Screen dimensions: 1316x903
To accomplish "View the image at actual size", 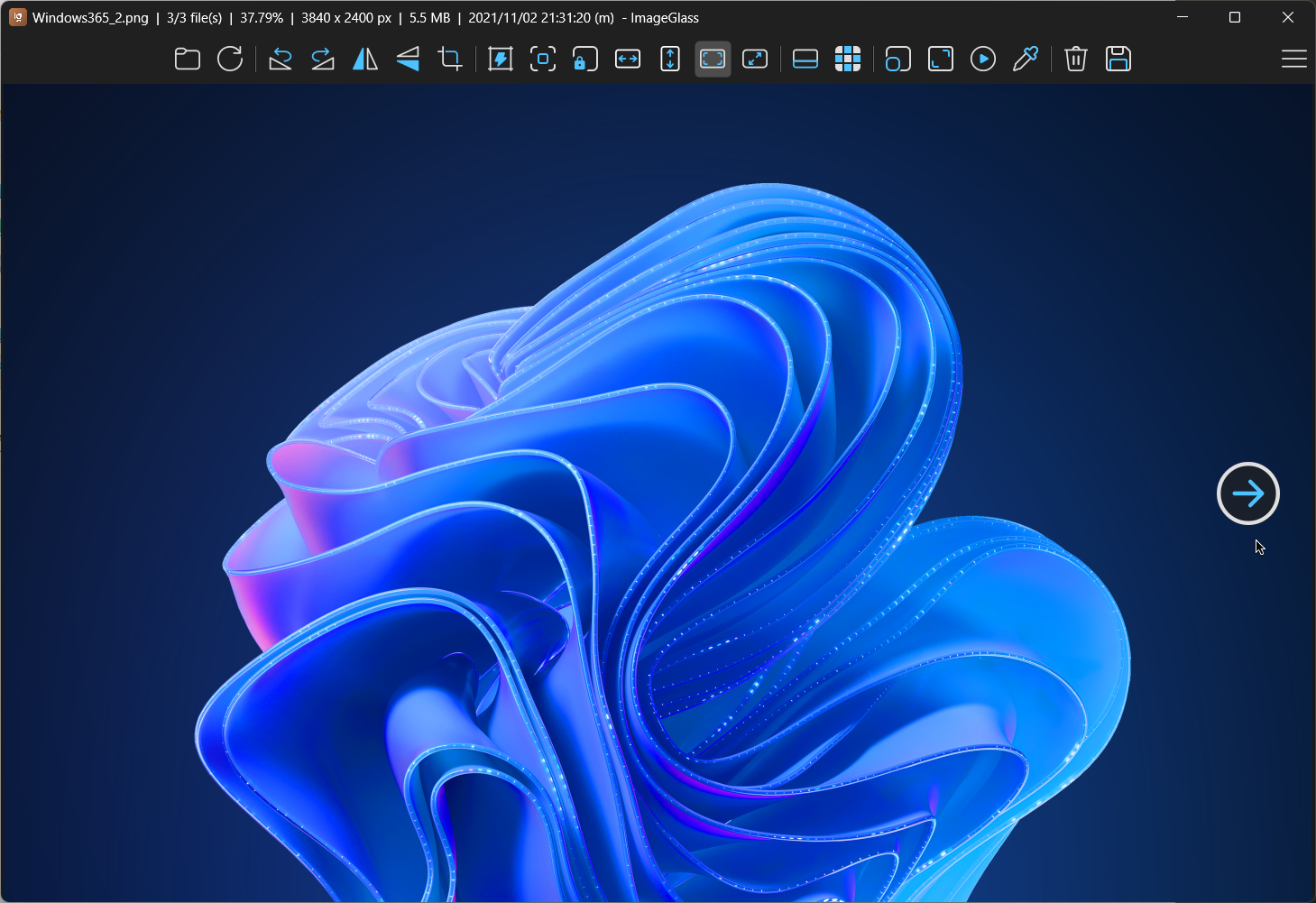I will (543, 60).
